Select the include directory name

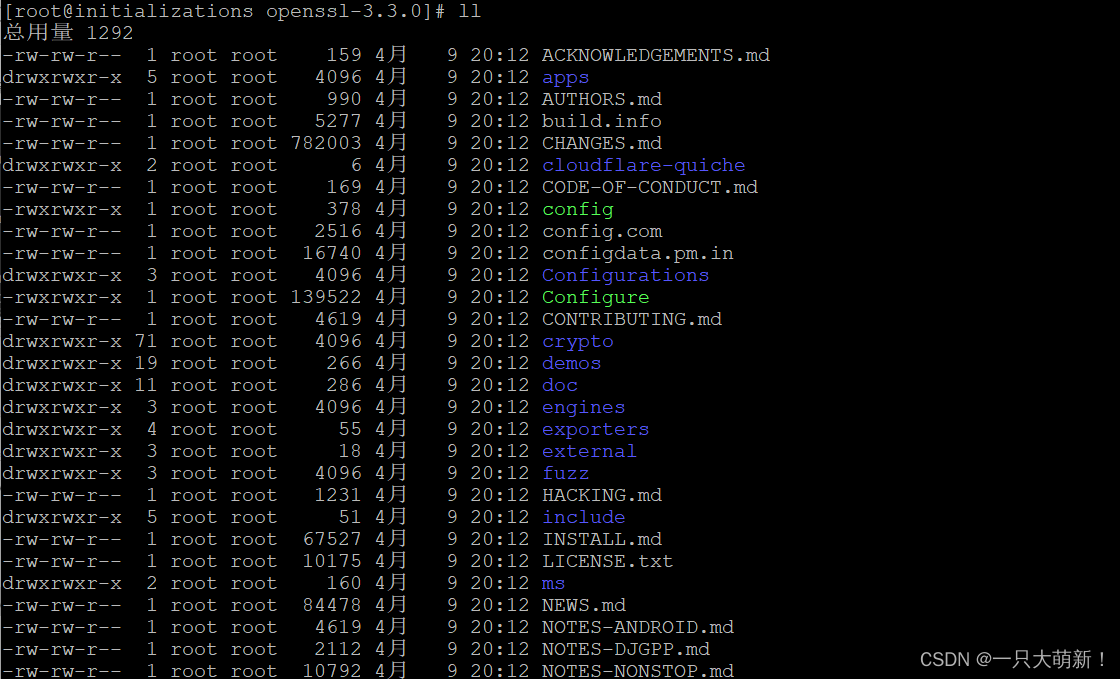pyautogui.click(x=584, y=518)
